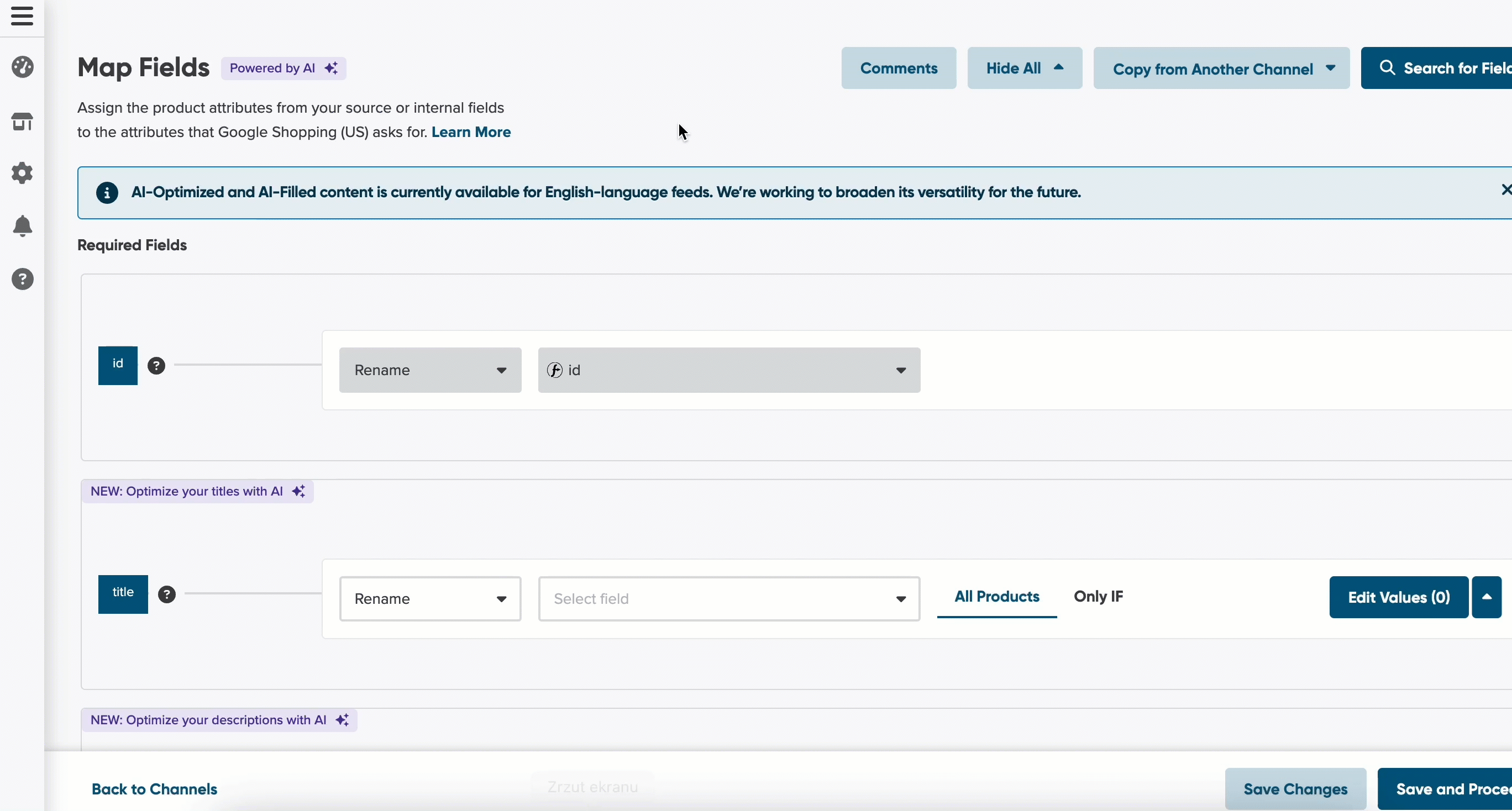Image resolution: width=1512 pixels, height=811 pixels.
Task: Click the help icon next to title field
Action: click(x=167, y=594)
